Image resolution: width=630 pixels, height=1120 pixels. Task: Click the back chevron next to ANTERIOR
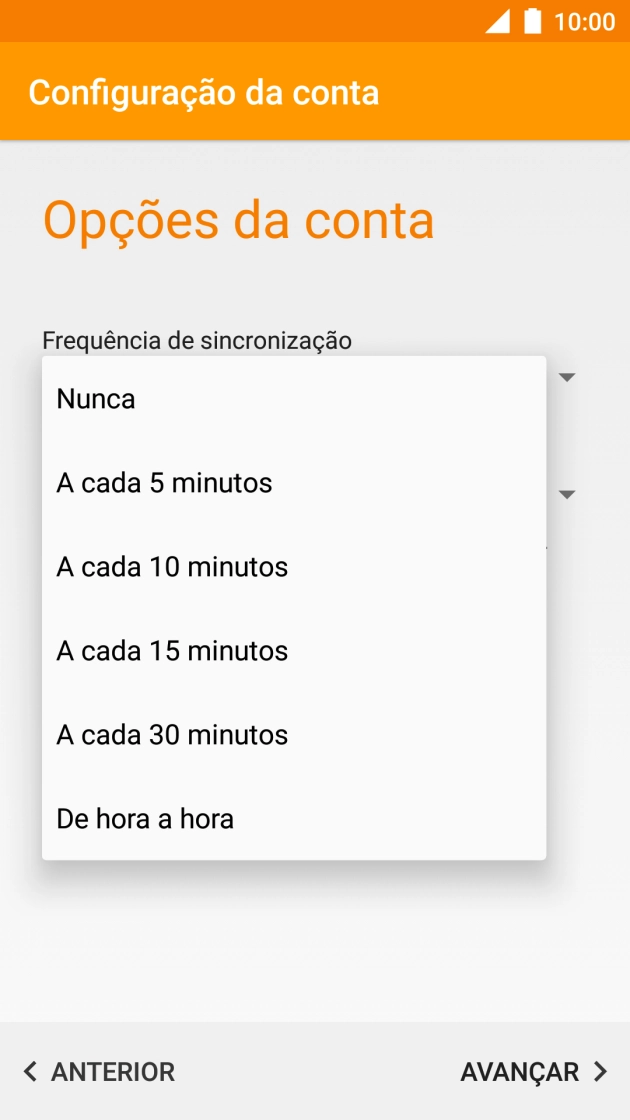pyautogui.click(x=29, y=1071)
